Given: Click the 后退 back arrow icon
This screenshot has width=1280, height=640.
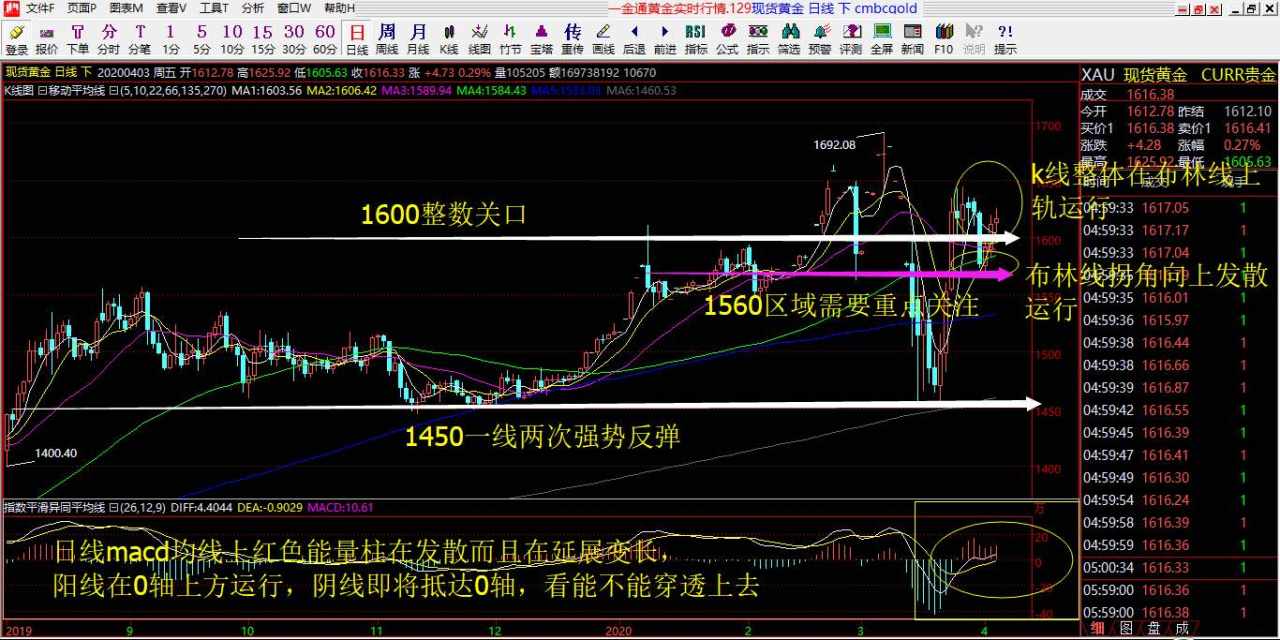Looking at the screenshot, I should [x=634, y=39].
